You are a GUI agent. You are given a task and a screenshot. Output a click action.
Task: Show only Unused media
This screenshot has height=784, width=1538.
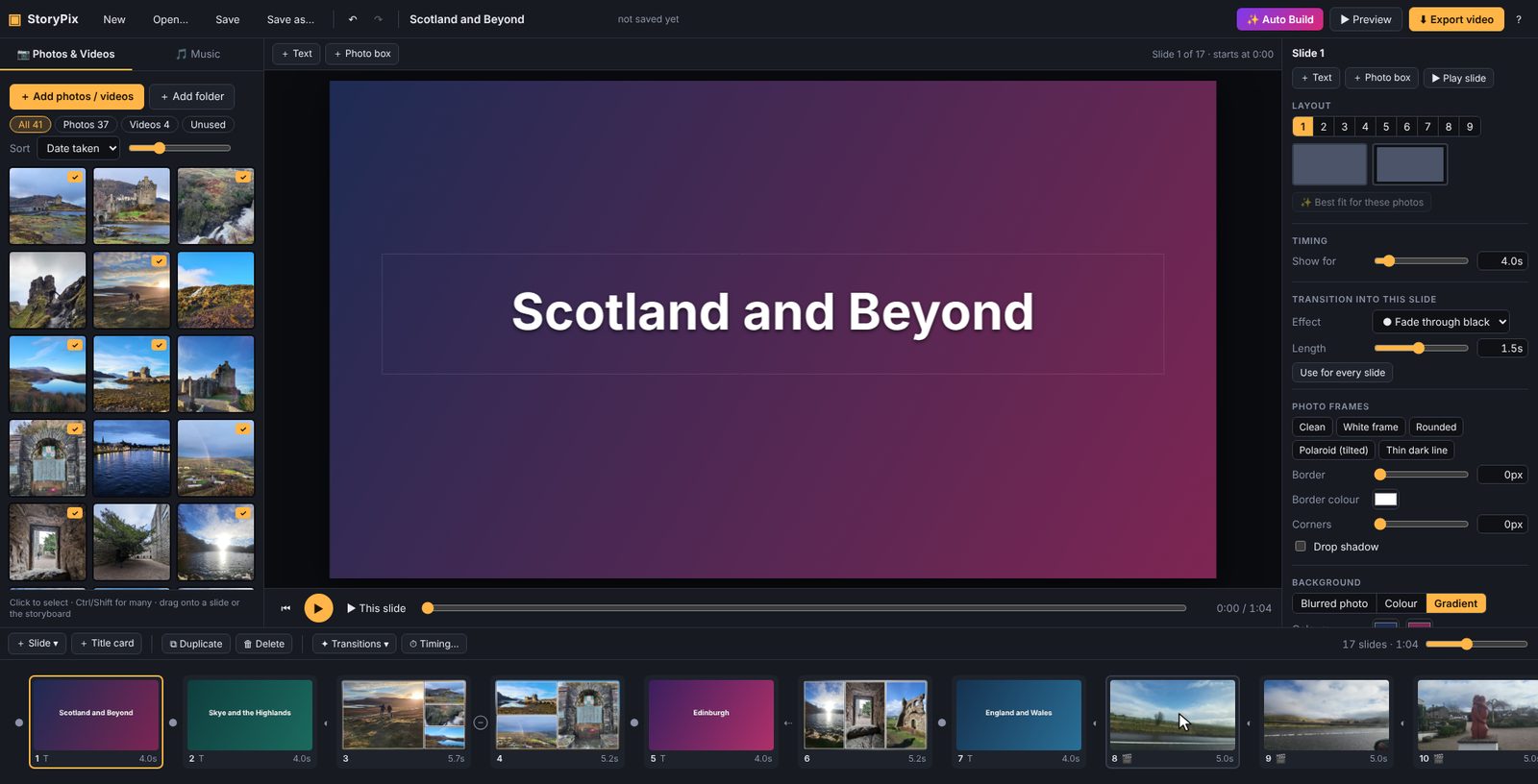tap(208, 125)
